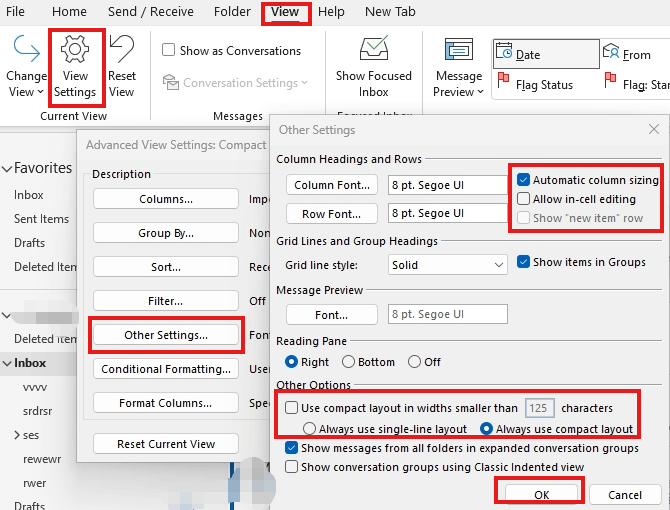Click the Row Font button
This screenshot has width=670, height=510.
332,213
